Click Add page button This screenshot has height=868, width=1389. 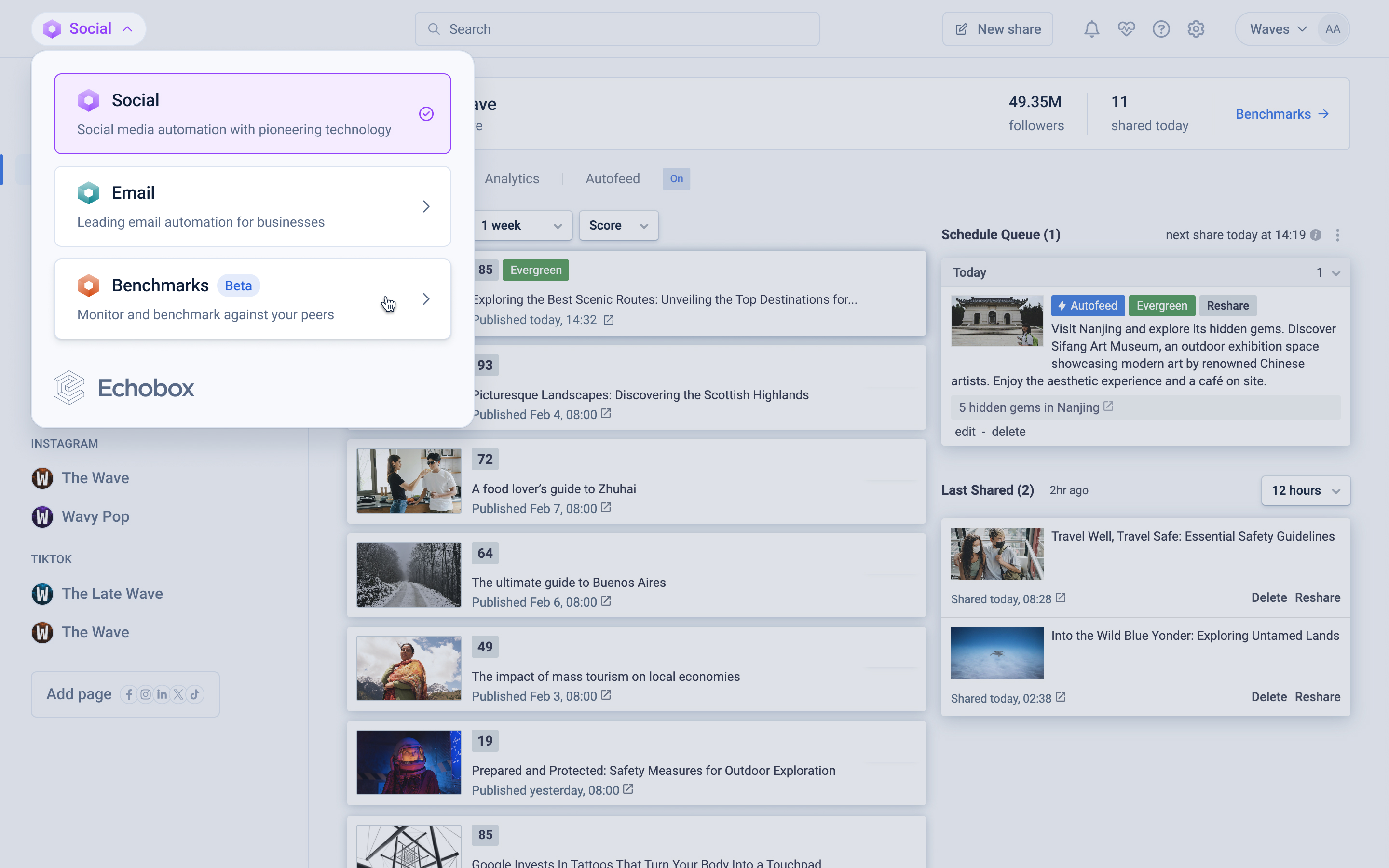click(x=125, y=694)
